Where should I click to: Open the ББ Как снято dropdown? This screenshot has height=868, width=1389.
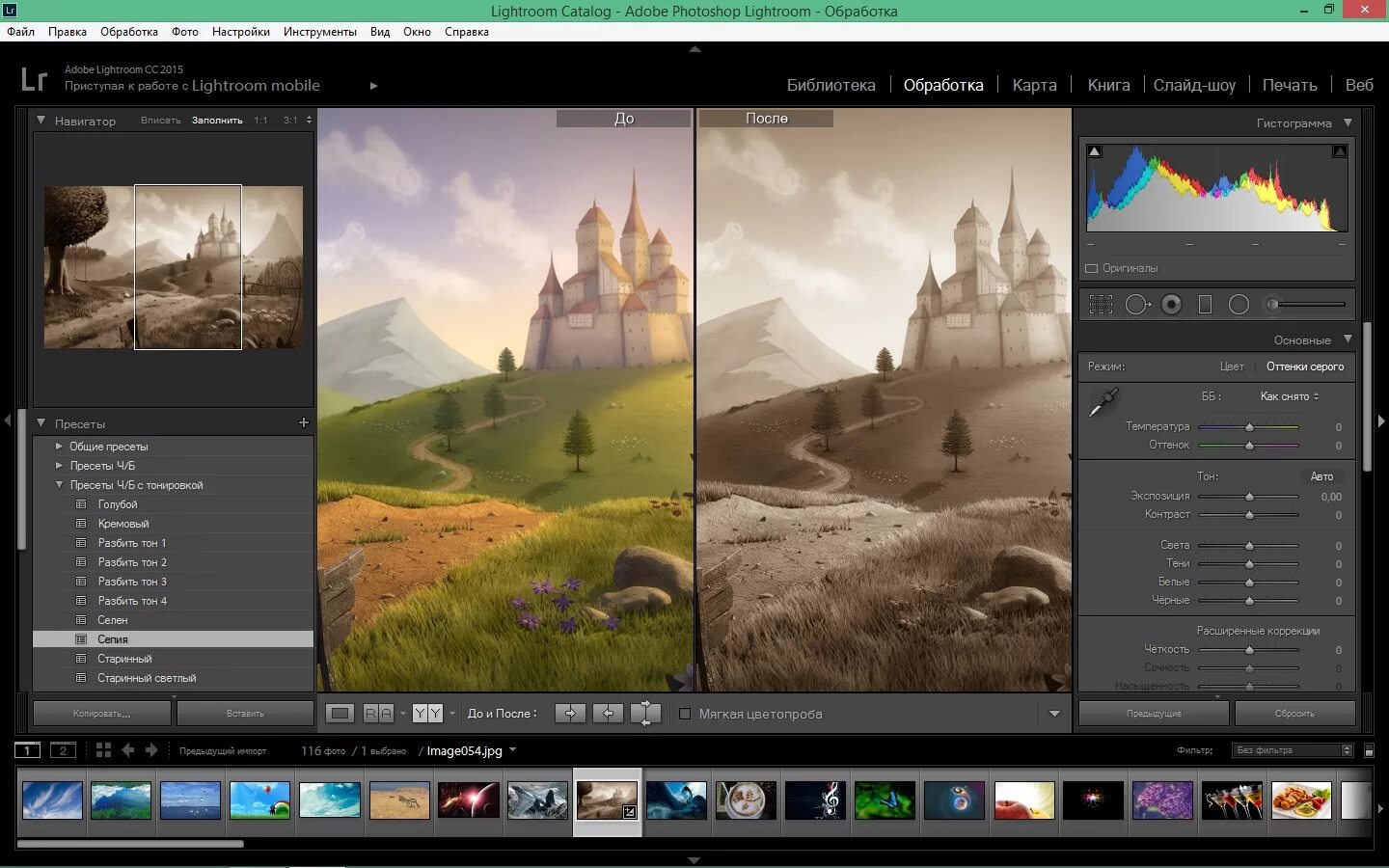click(1290, 396)
